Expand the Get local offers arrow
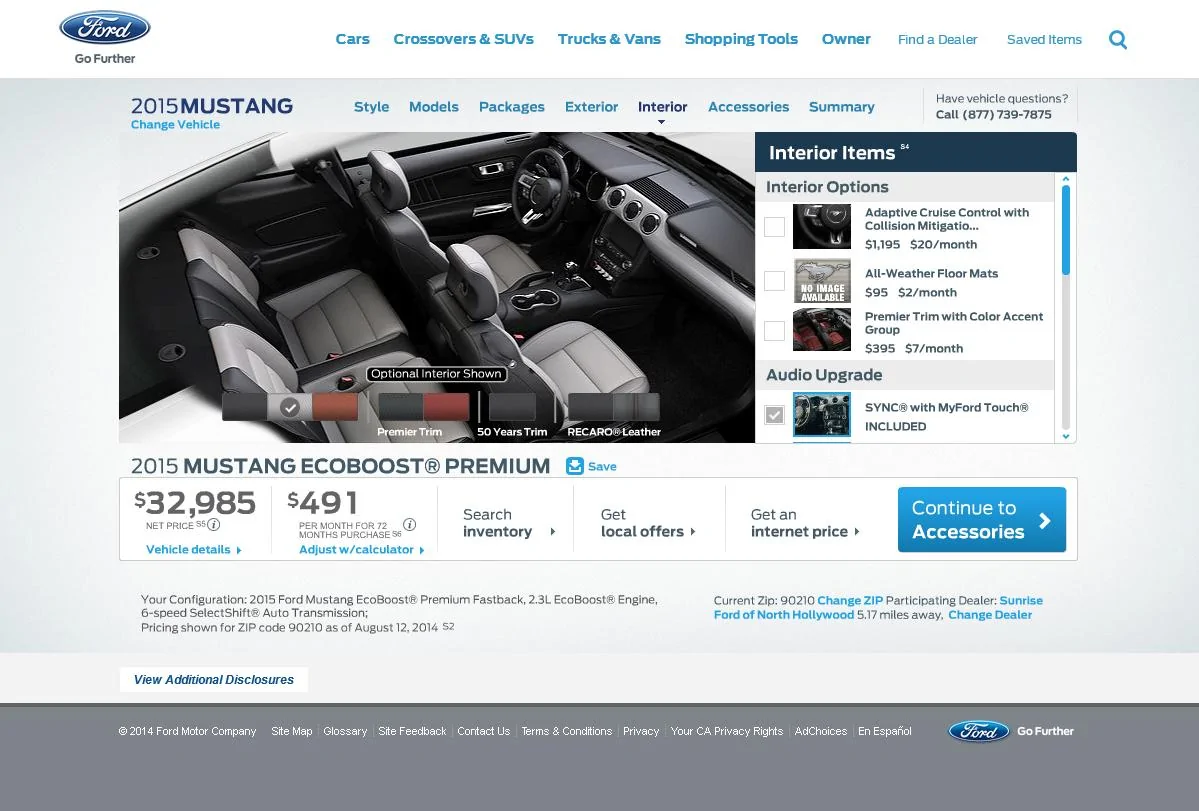The image size is (1199, 811). tap(693, 532)
